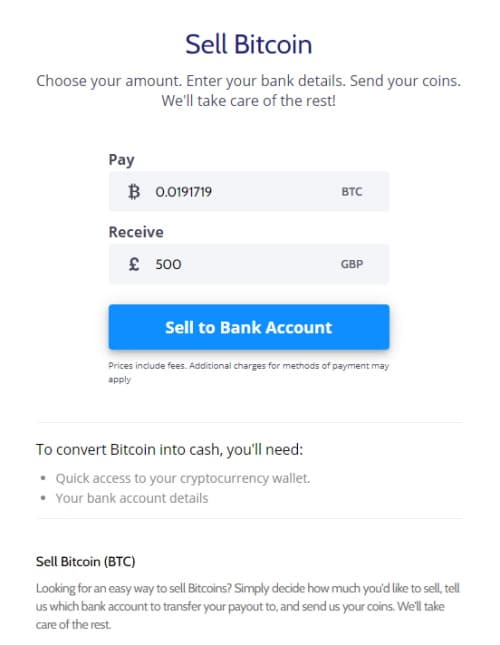Click the Bitcoin symbol icon in Pay field
500x645 pixels.
(134, 192)
